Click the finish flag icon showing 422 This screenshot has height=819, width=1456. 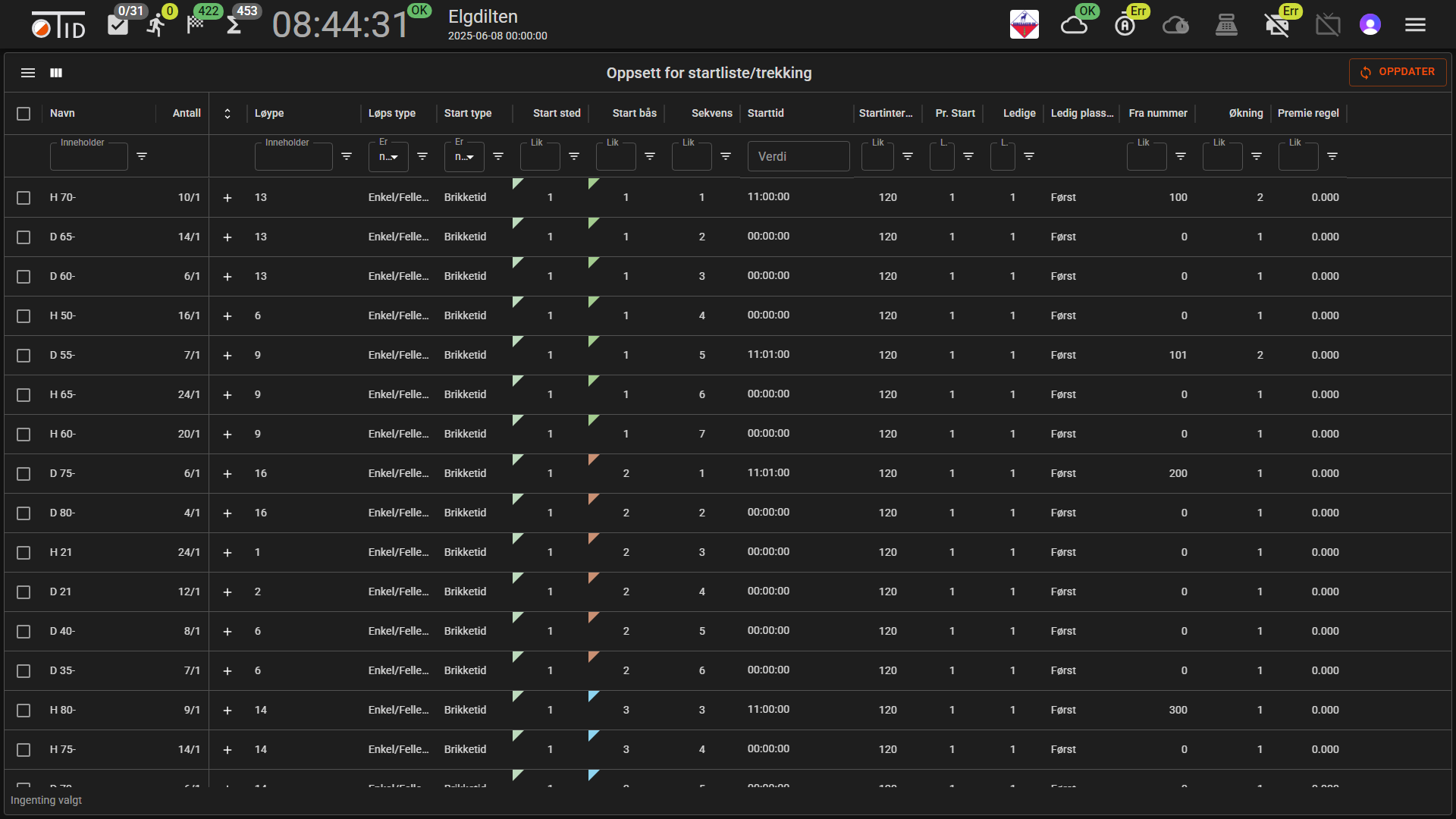[196, 24]
